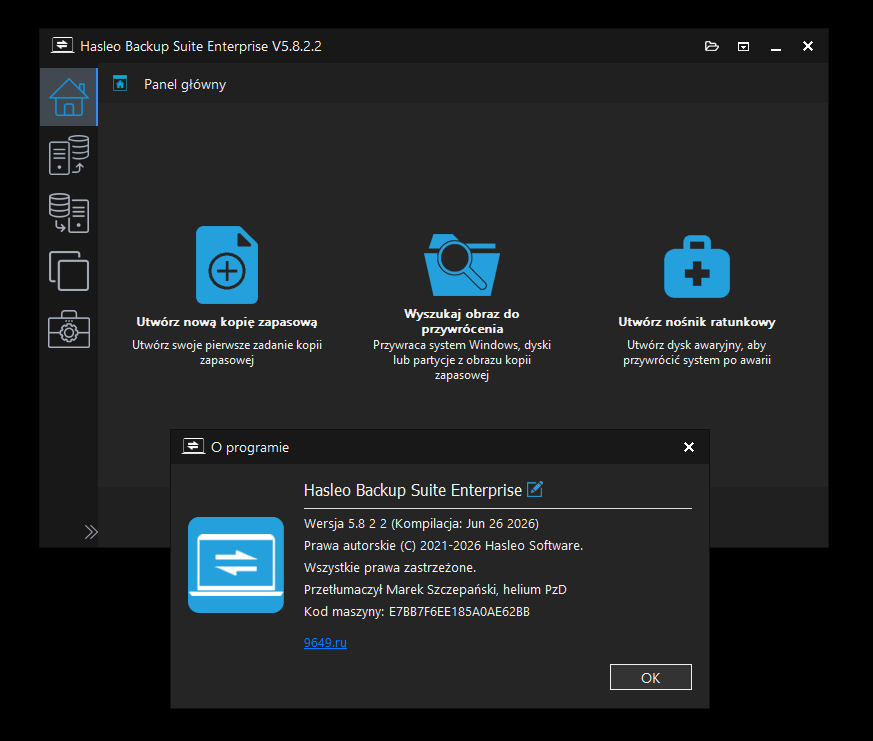The image size is (873, 741).
Task: Click the machine code E7BB7F6EE185A0AE62BB
Action: (x=459, y=612)
